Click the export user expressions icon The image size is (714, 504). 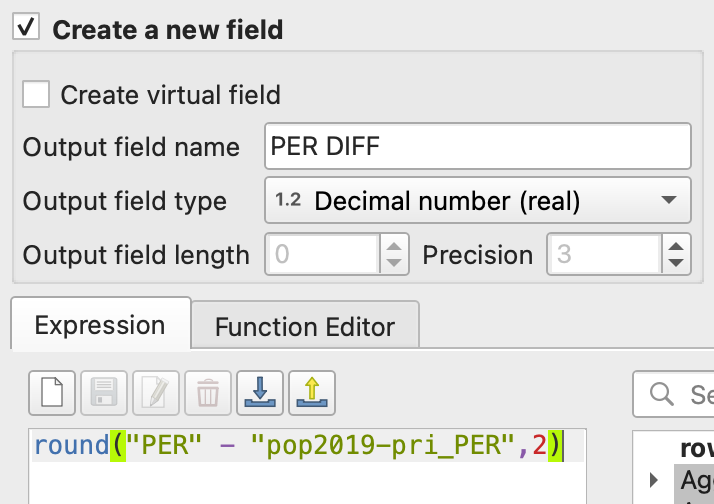(x=311, y=393)
